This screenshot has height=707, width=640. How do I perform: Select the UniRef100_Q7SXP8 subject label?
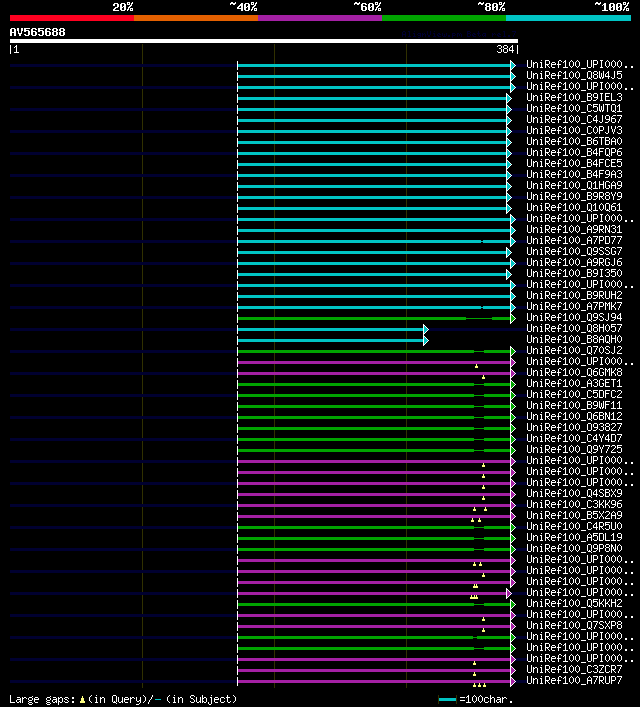tap(574, 625)
